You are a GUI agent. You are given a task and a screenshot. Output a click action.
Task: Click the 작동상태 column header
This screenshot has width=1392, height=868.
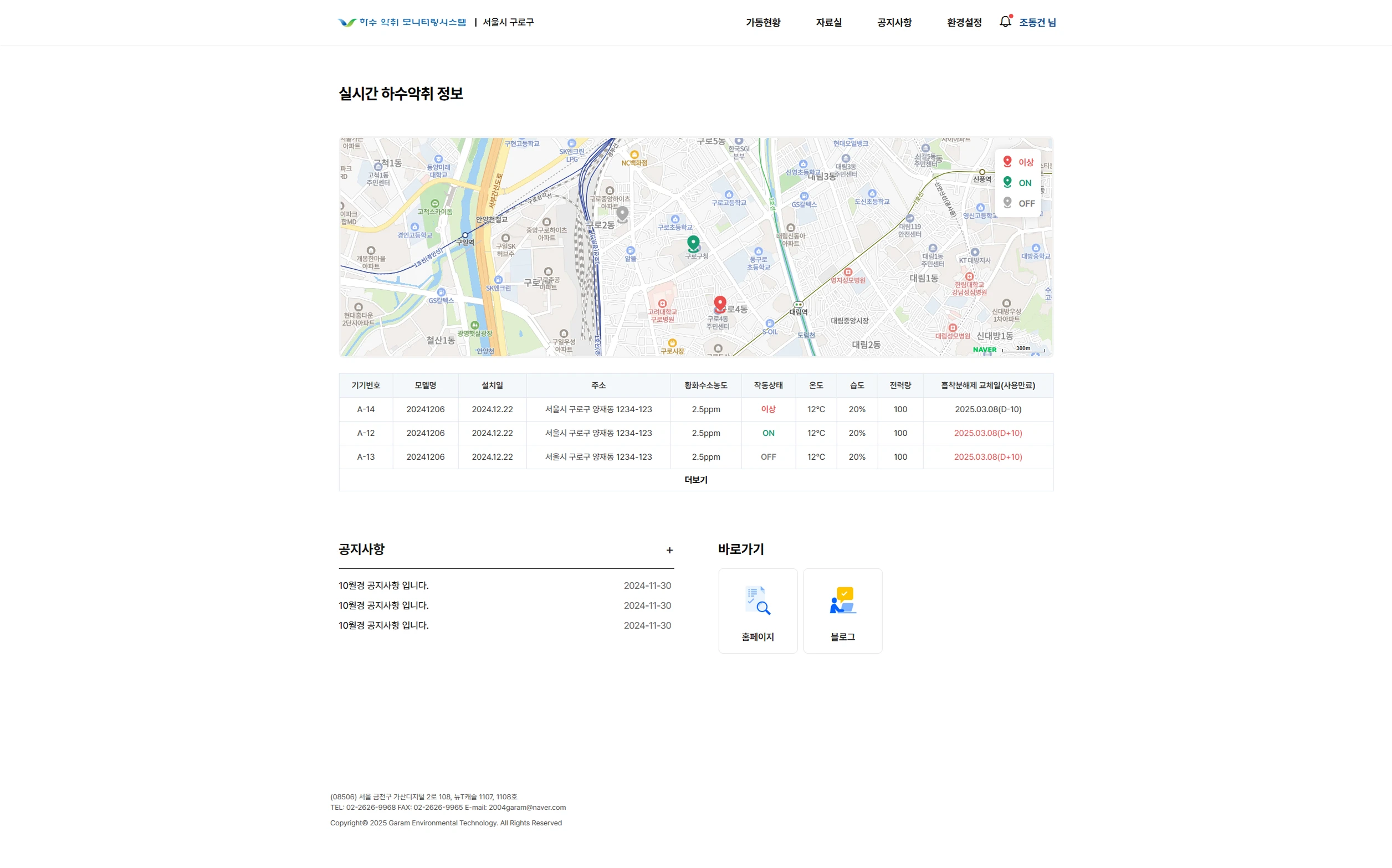pyautogui.click(x=769, y=386)
